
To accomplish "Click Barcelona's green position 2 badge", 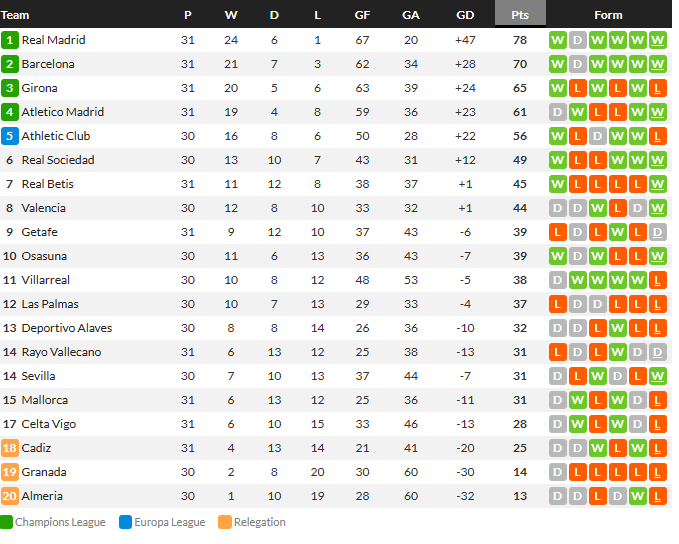I will (10, 64).
